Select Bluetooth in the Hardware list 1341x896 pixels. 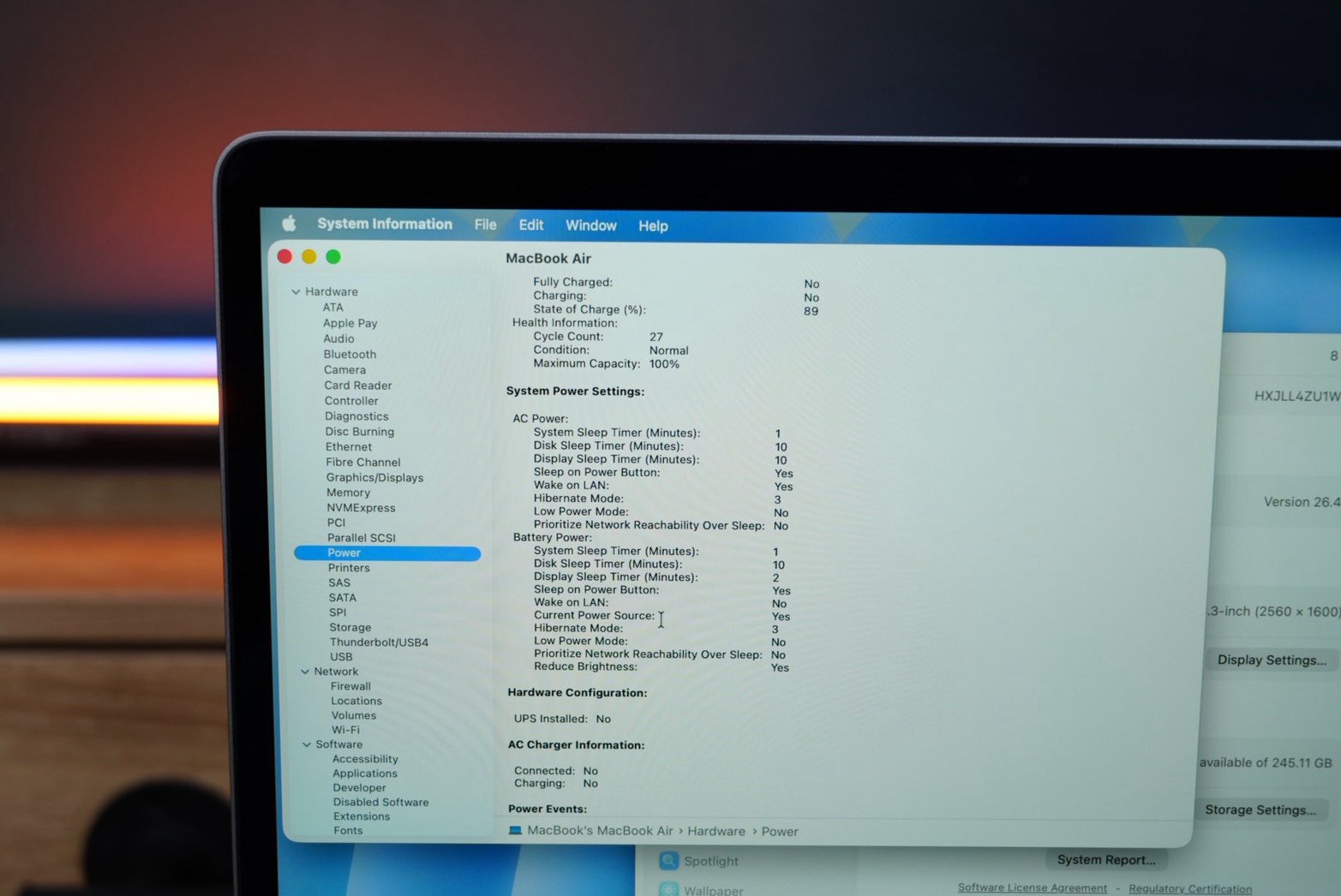[x=350, y=355]
